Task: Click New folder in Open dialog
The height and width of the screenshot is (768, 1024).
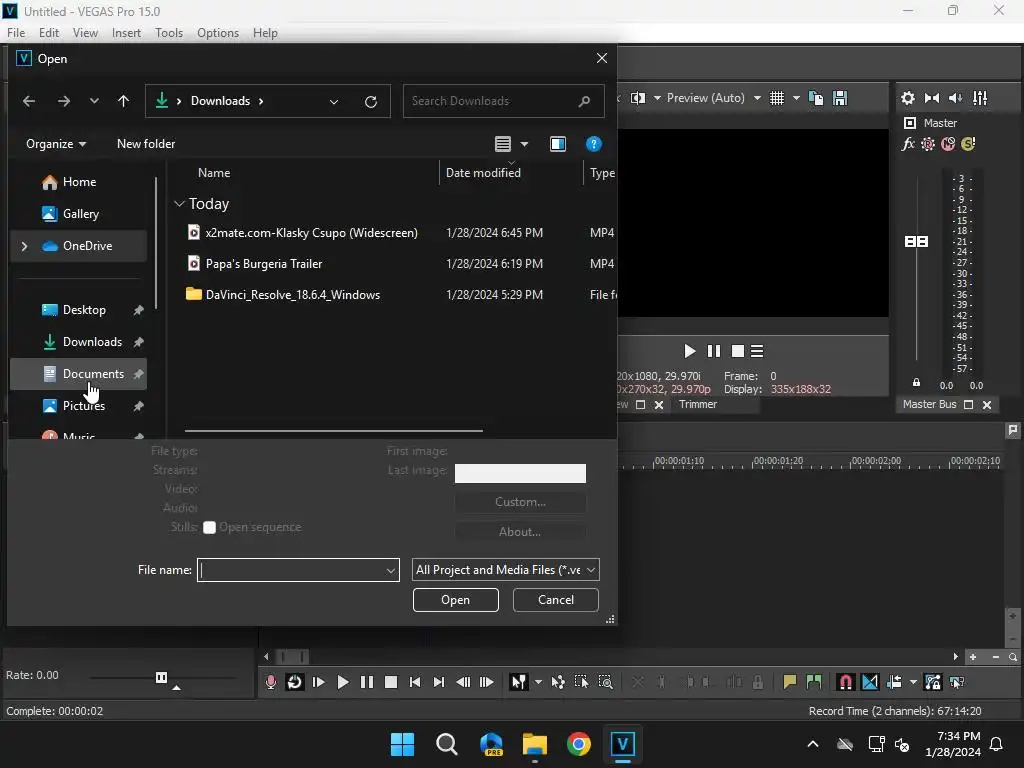Action: [x=146, y=144]
